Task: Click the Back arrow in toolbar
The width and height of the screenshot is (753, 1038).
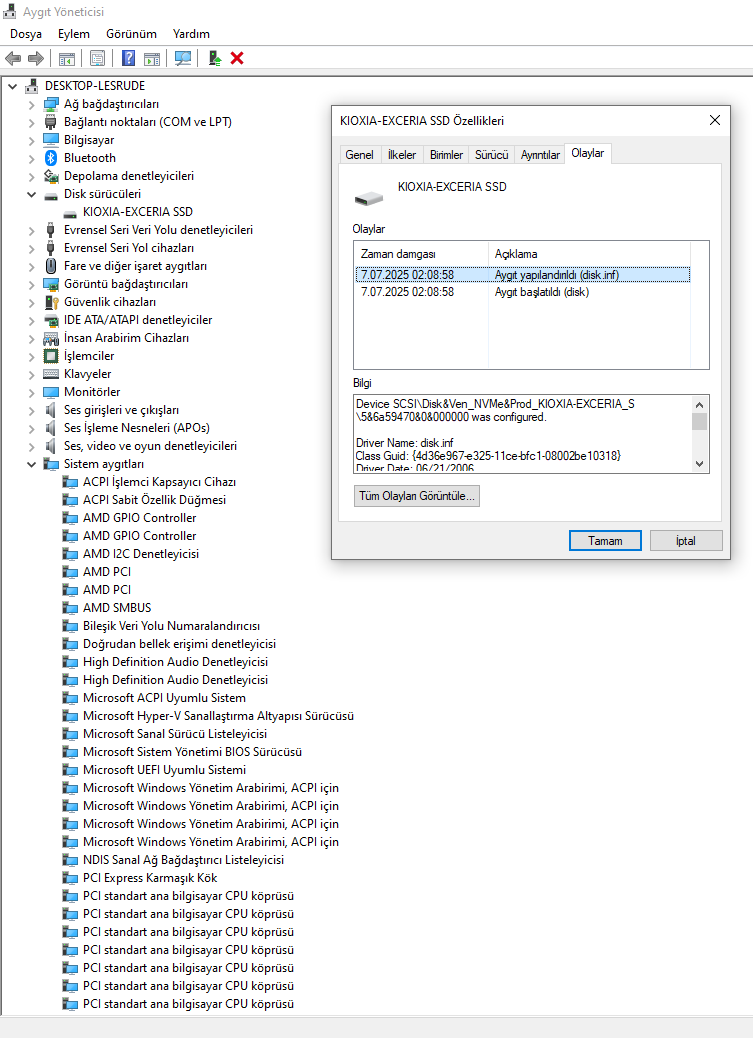Action: coord(13,58)
